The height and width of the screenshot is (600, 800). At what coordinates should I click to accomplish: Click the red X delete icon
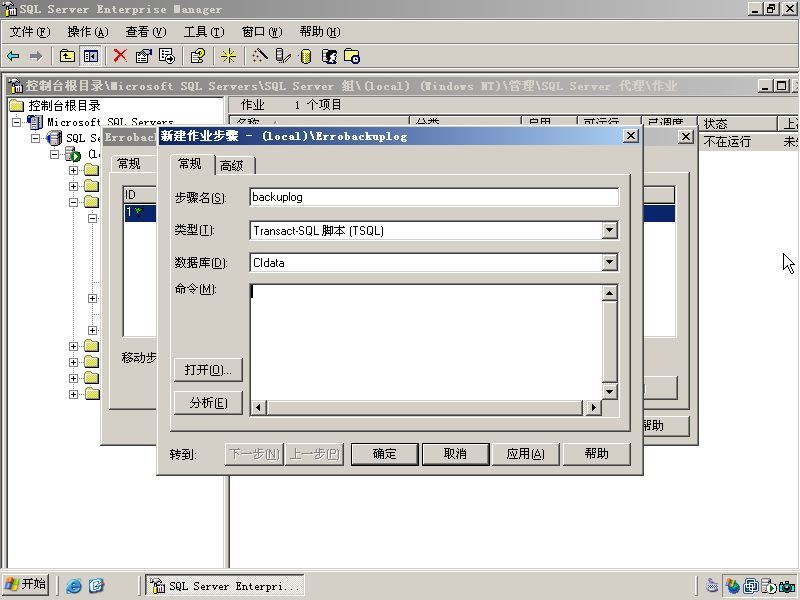pos(120,56)
